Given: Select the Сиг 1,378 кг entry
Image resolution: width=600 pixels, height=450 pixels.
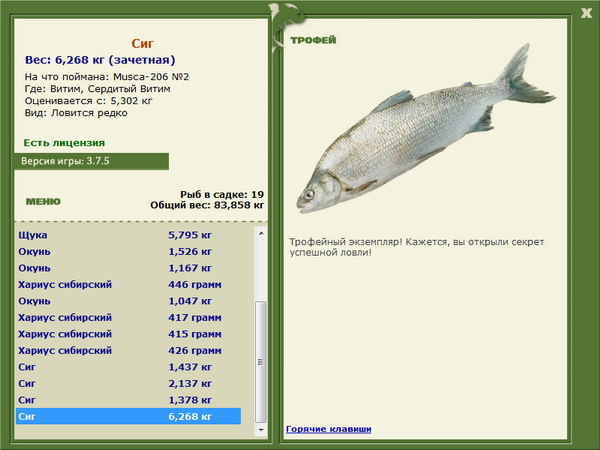Looking at the screenshot, I should 129,400.
